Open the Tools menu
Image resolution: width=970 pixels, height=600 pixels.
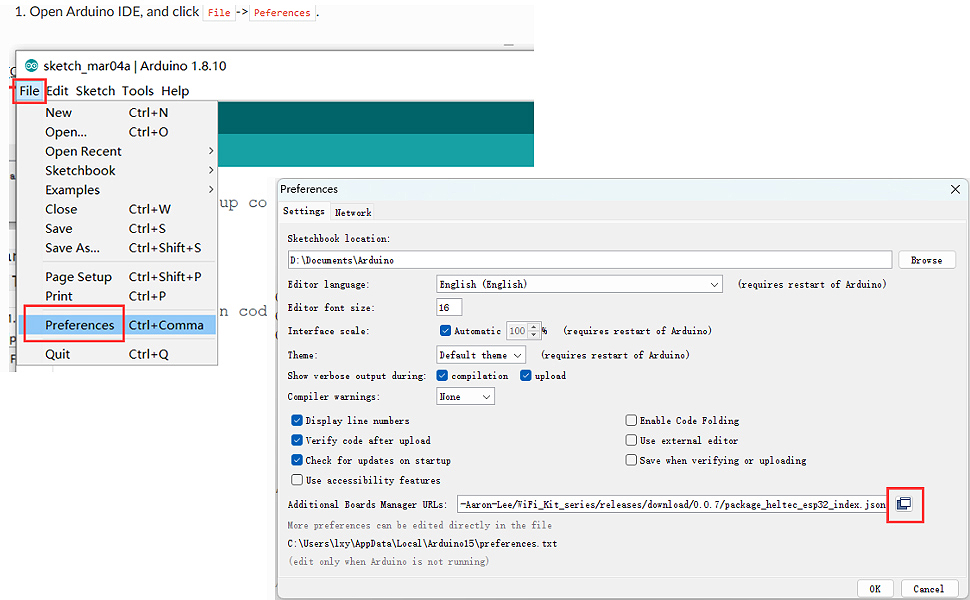(x=138, y=91)
